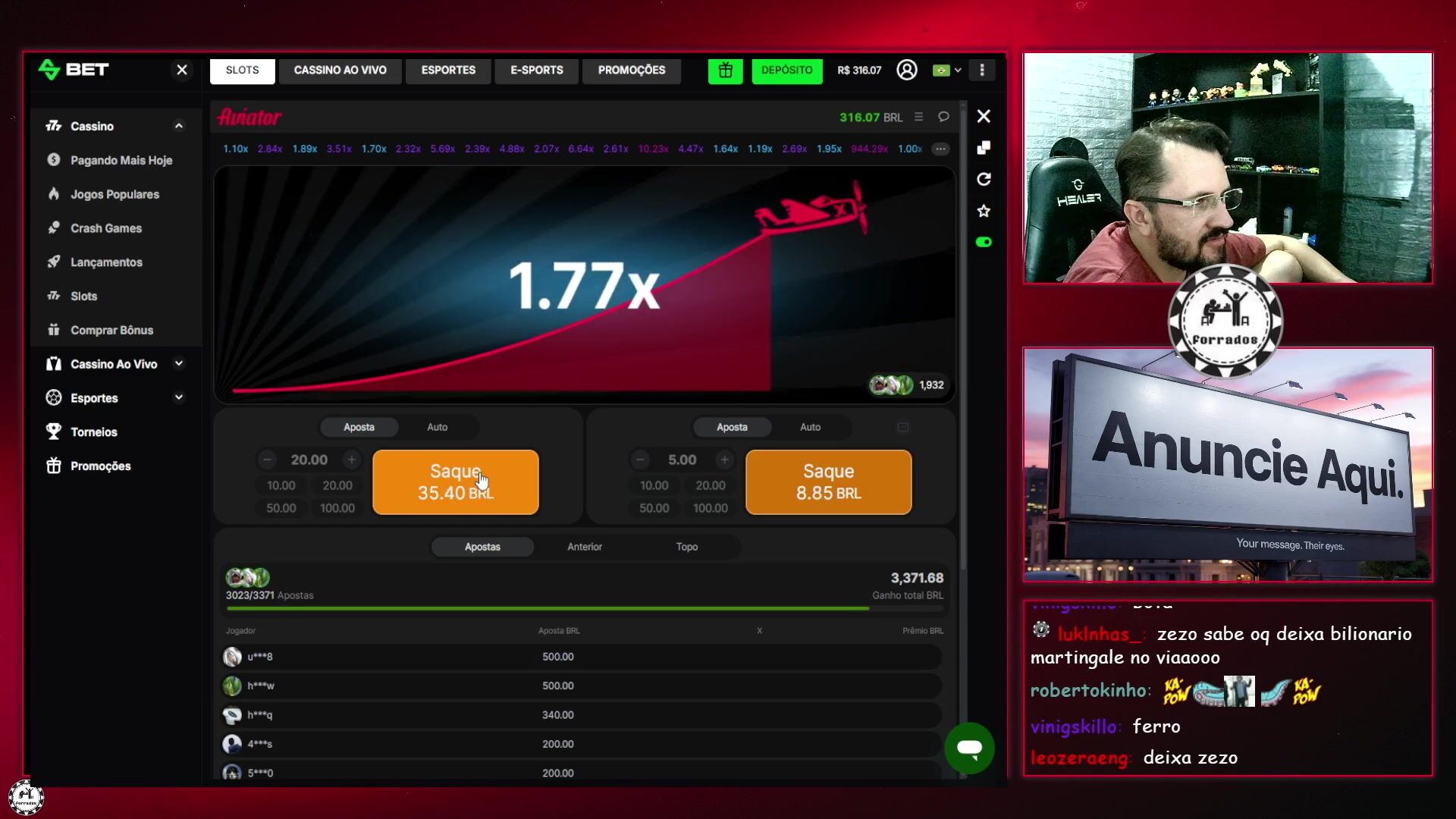
Task: Switch to the Apostas list tab
Action: coord(482,547)
